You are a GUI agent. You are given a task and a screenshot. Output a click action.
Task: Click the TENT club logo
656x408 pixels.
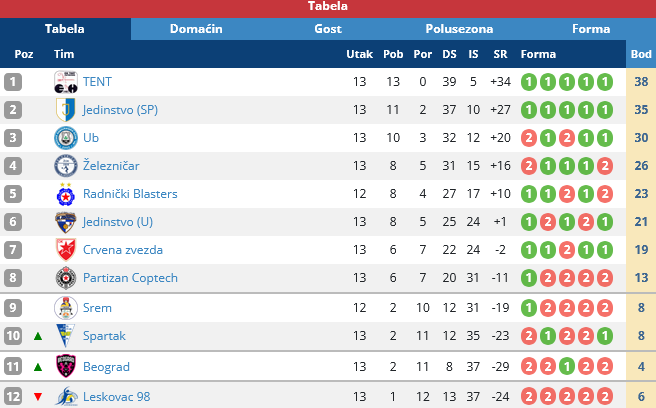[x=66, y=82]
